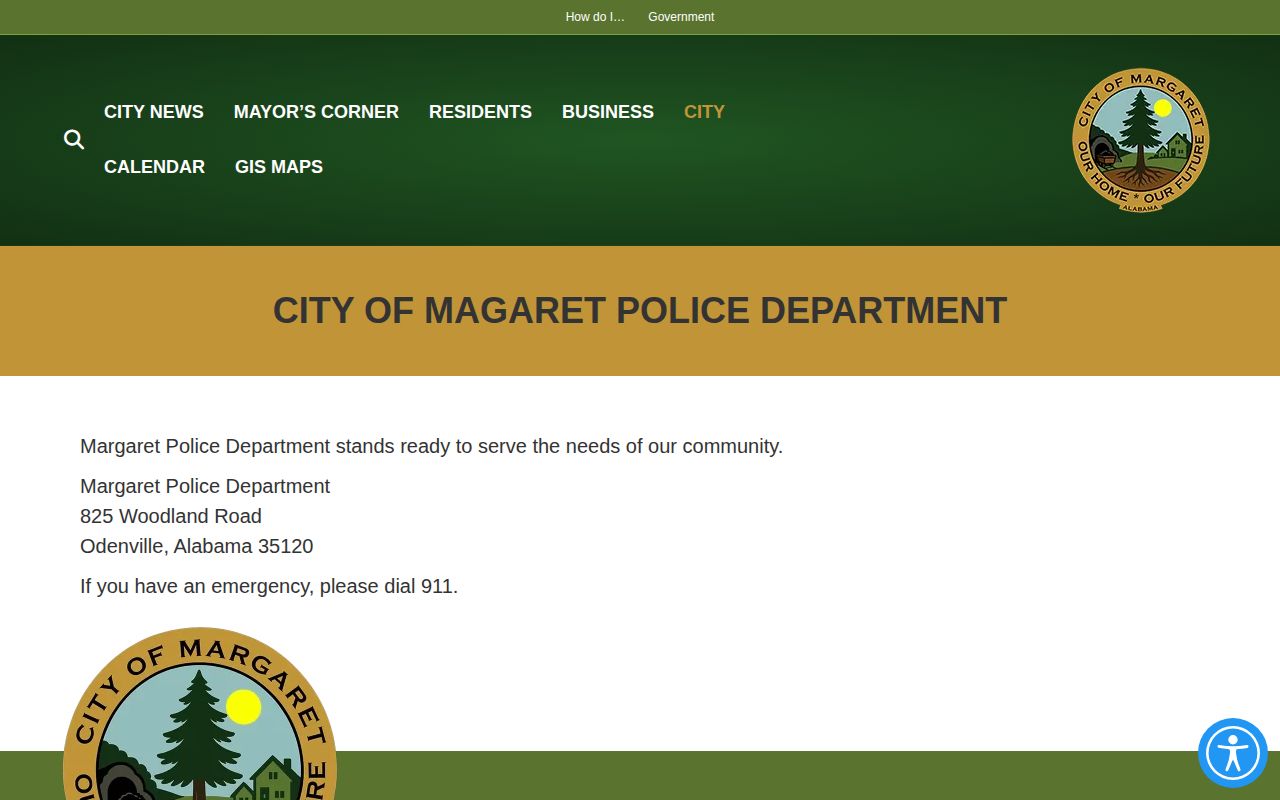Click the City of Margaret header logo
This screenshot has height=800, width=1280.
pos(1141,140)
